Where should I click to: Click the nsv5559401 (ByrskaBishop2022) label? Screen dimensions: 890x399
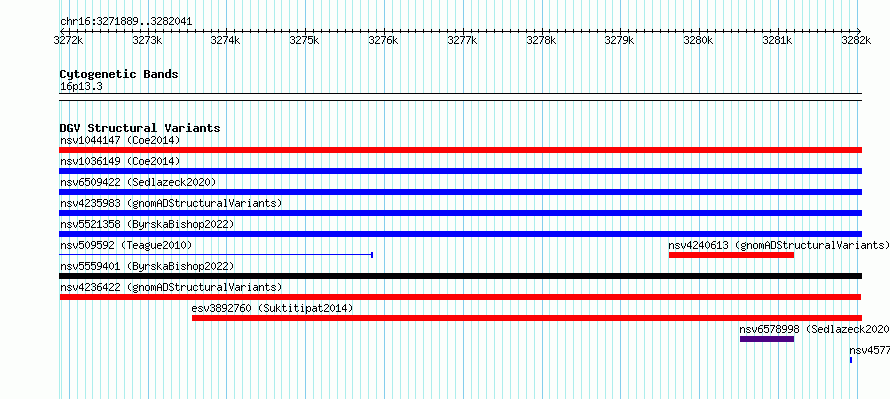(x=147, y=266)
